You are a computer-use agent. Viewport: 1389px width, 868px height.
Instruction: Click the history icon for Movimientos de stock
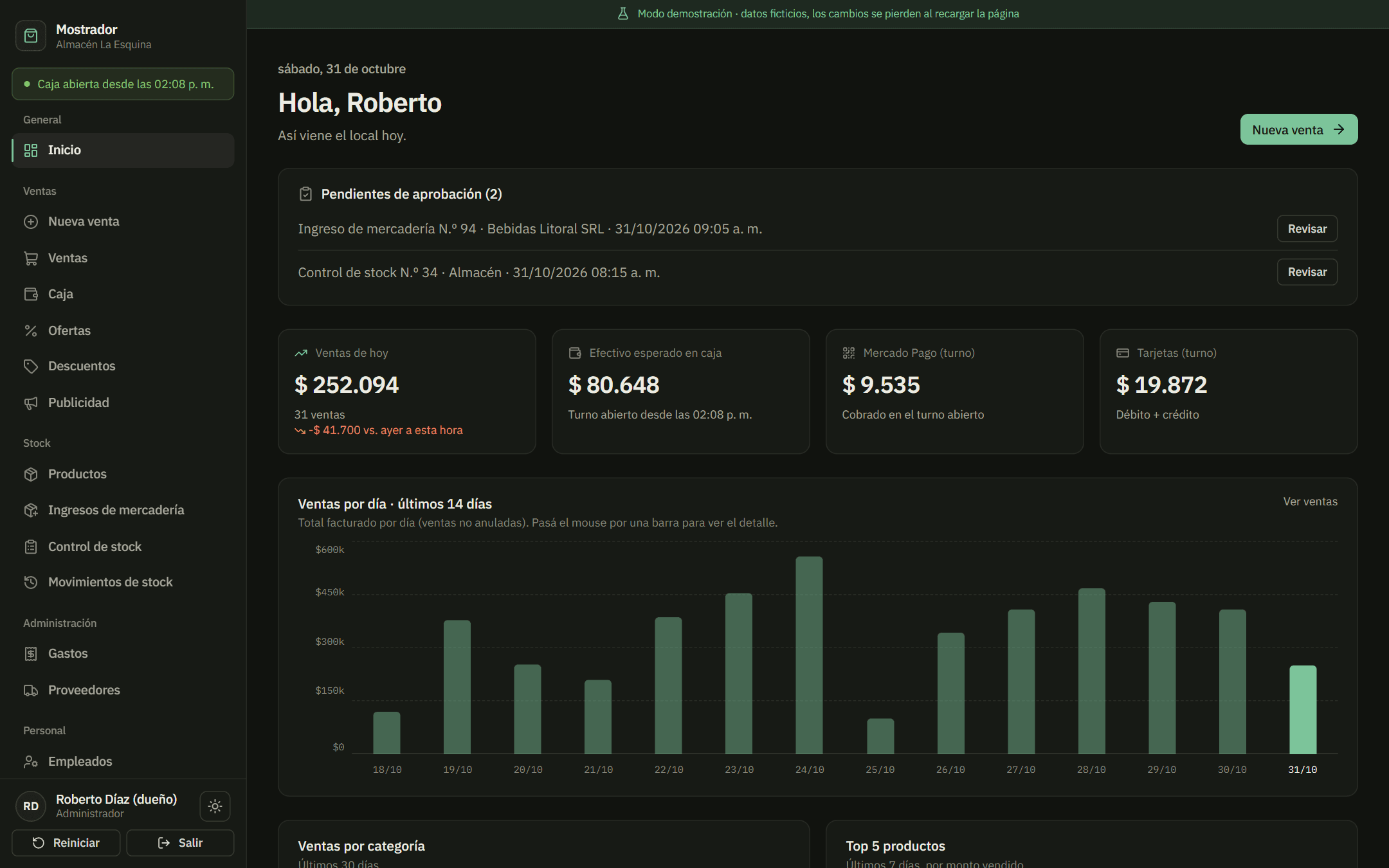31,583
